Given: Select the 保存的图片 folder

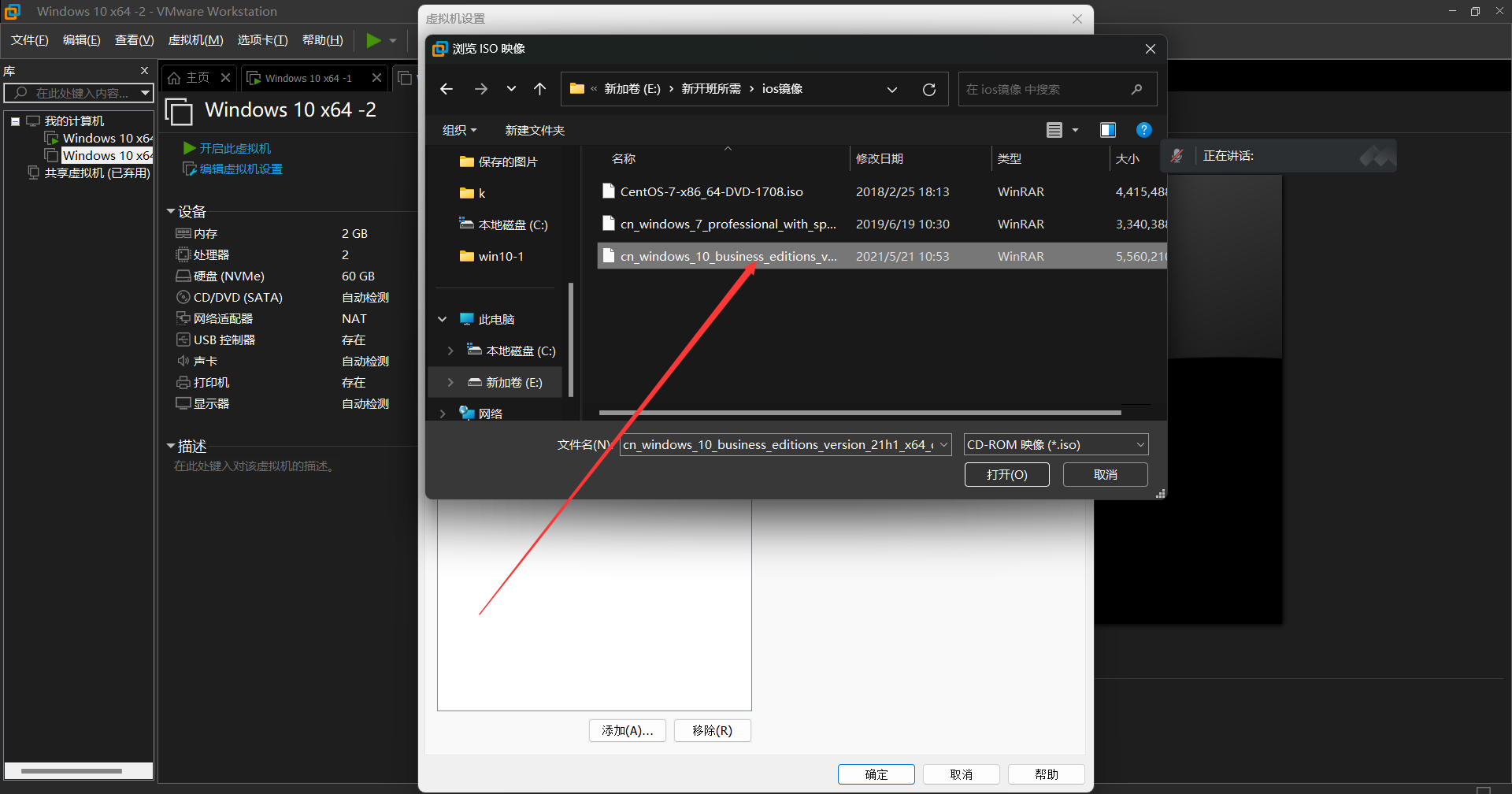Looking at the screenshot, I should [x=499, y=161].
